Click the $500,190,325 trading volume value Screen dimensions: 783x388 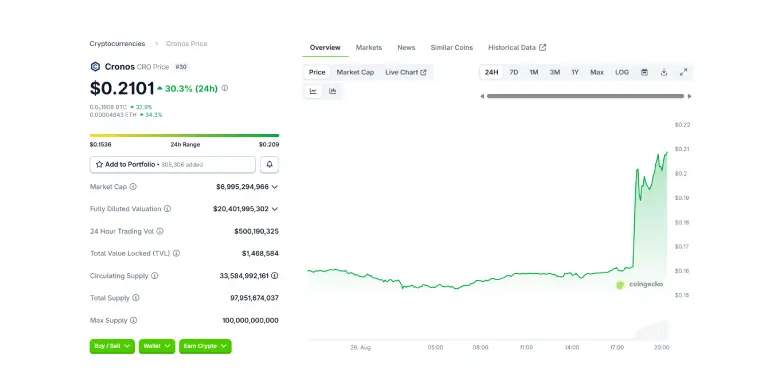pyautogui.click(x=256, y=231)
